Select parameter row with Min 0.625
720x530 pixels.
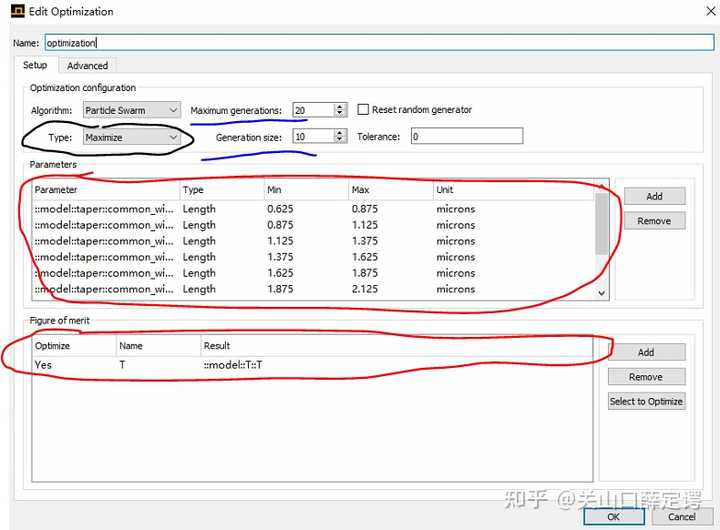pos(313,209)
